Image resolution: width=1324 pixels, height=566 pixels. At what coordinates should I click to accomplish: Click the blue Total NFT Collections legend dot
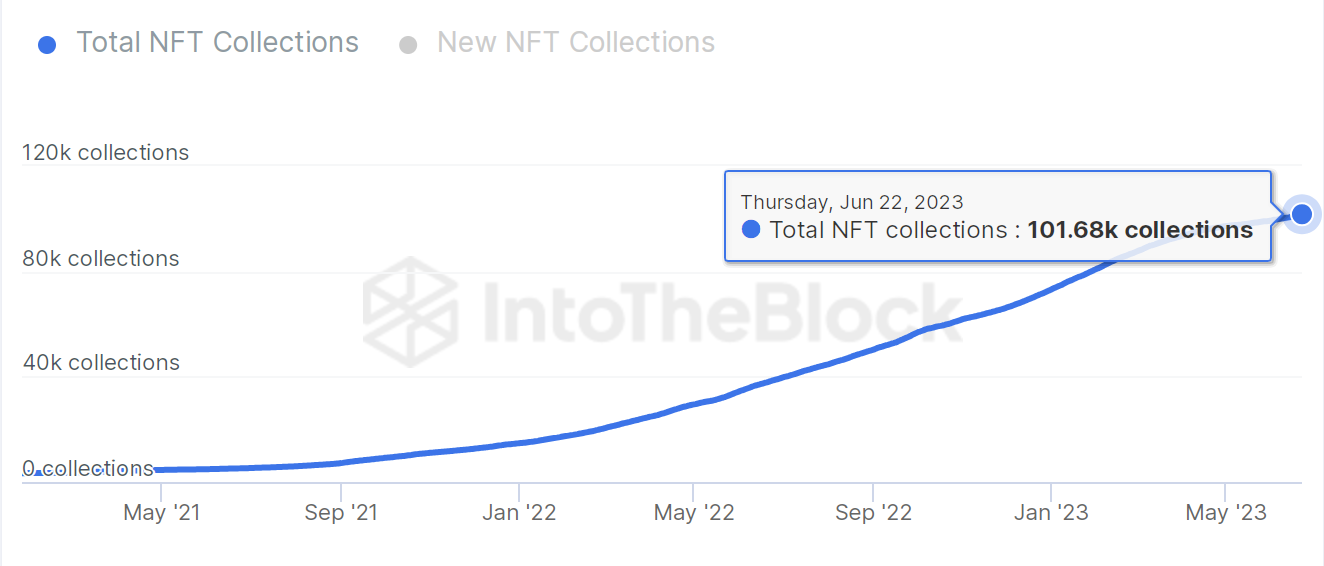47,45
